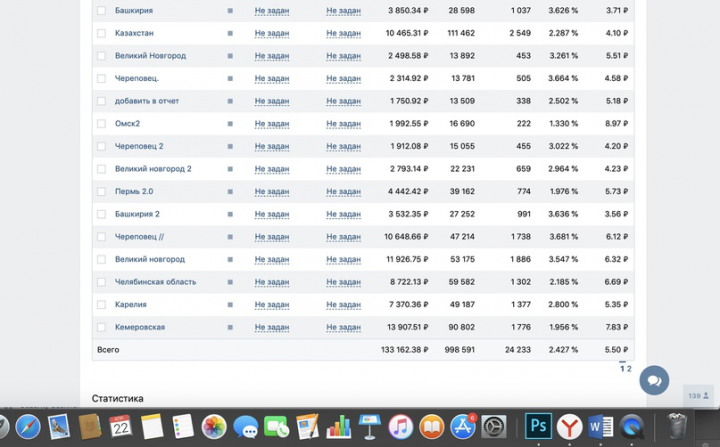This screenshot has width=720, height=447.
Task: Check the Кемеровская row checkbox
Action: 101,327
